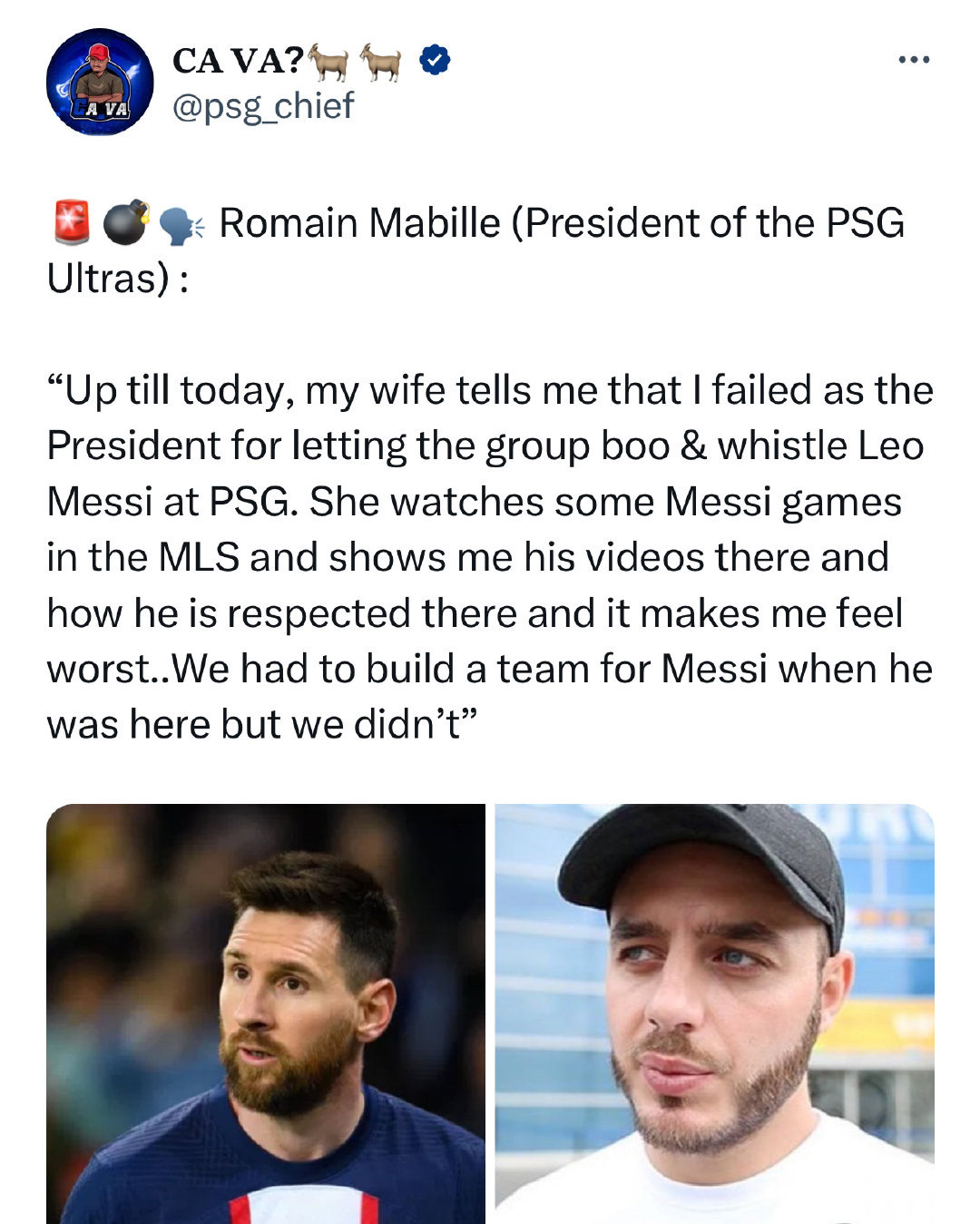Open the three-dot tweet options menu
Screen dimensions: 980x1224
[913, 62]
